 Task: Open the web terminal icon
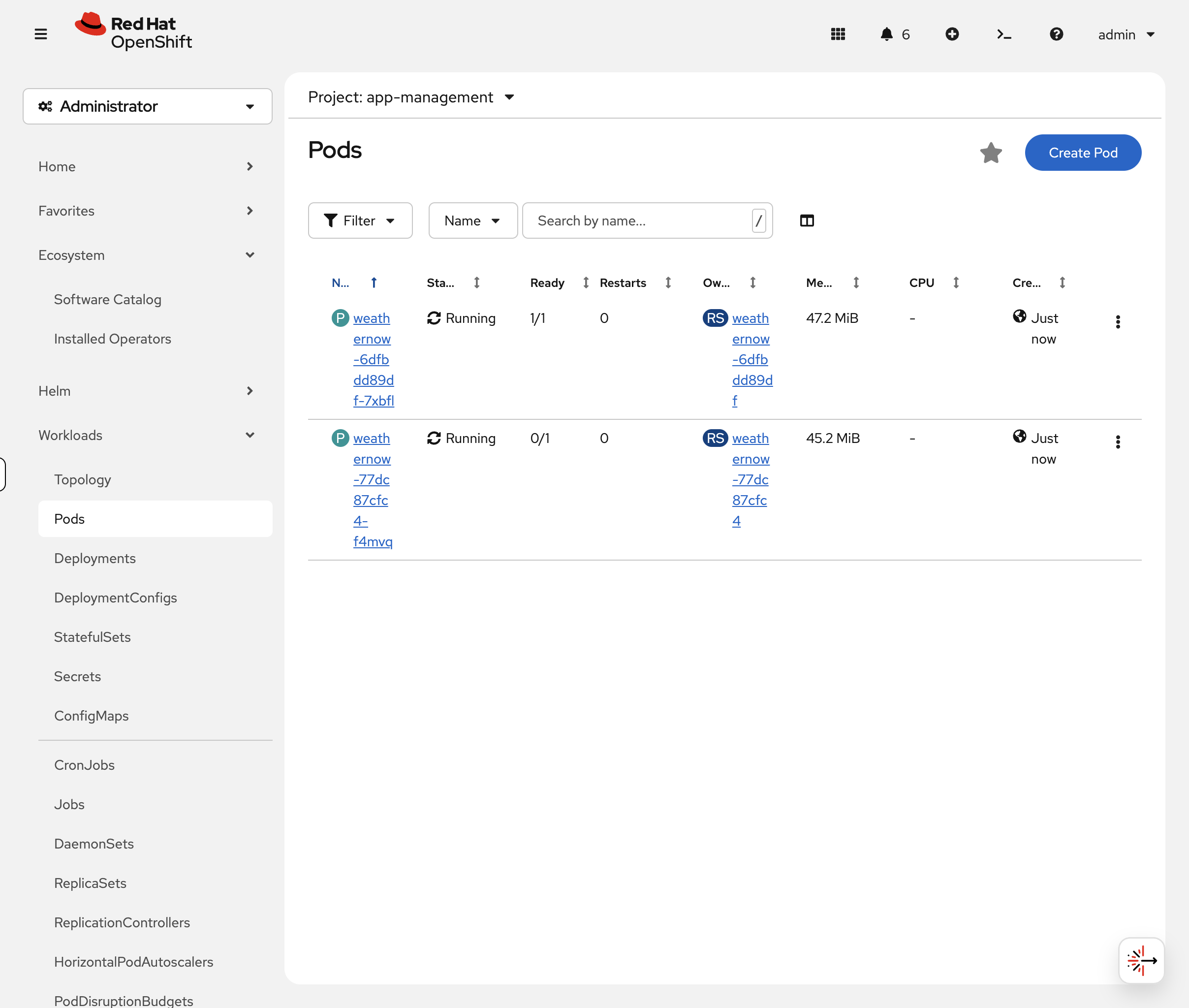[1004, 34]
